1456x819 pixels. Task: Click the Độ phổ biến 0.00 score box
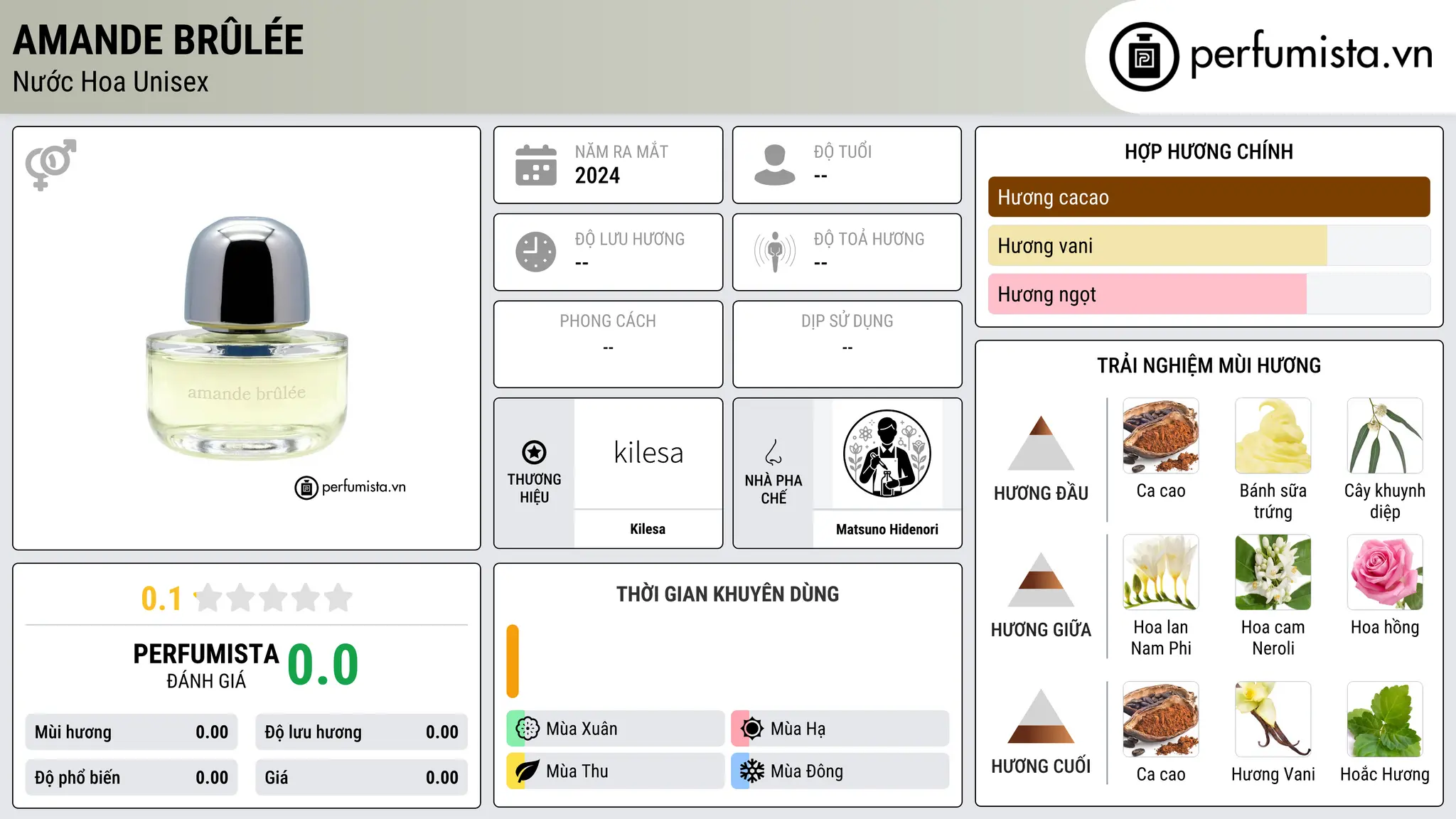tap(132, 778)
